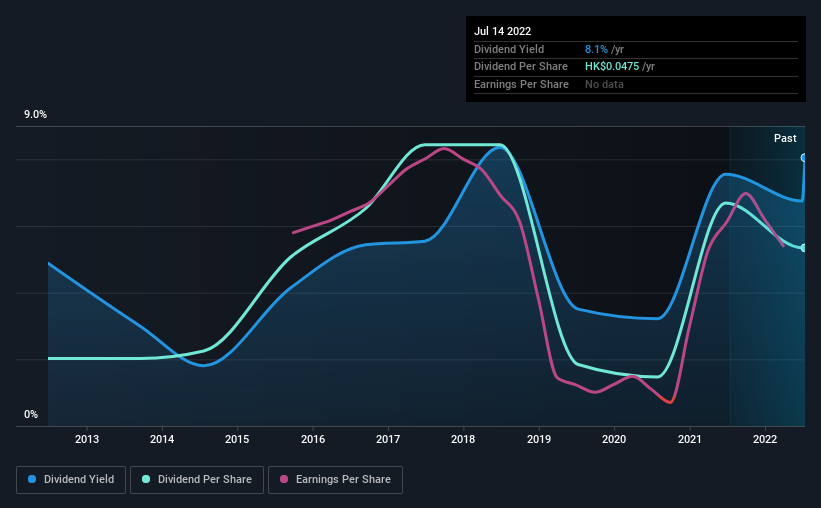This screenshot has width=821, height=508.
Task: Click the Past region label
Action: (785, 138)
